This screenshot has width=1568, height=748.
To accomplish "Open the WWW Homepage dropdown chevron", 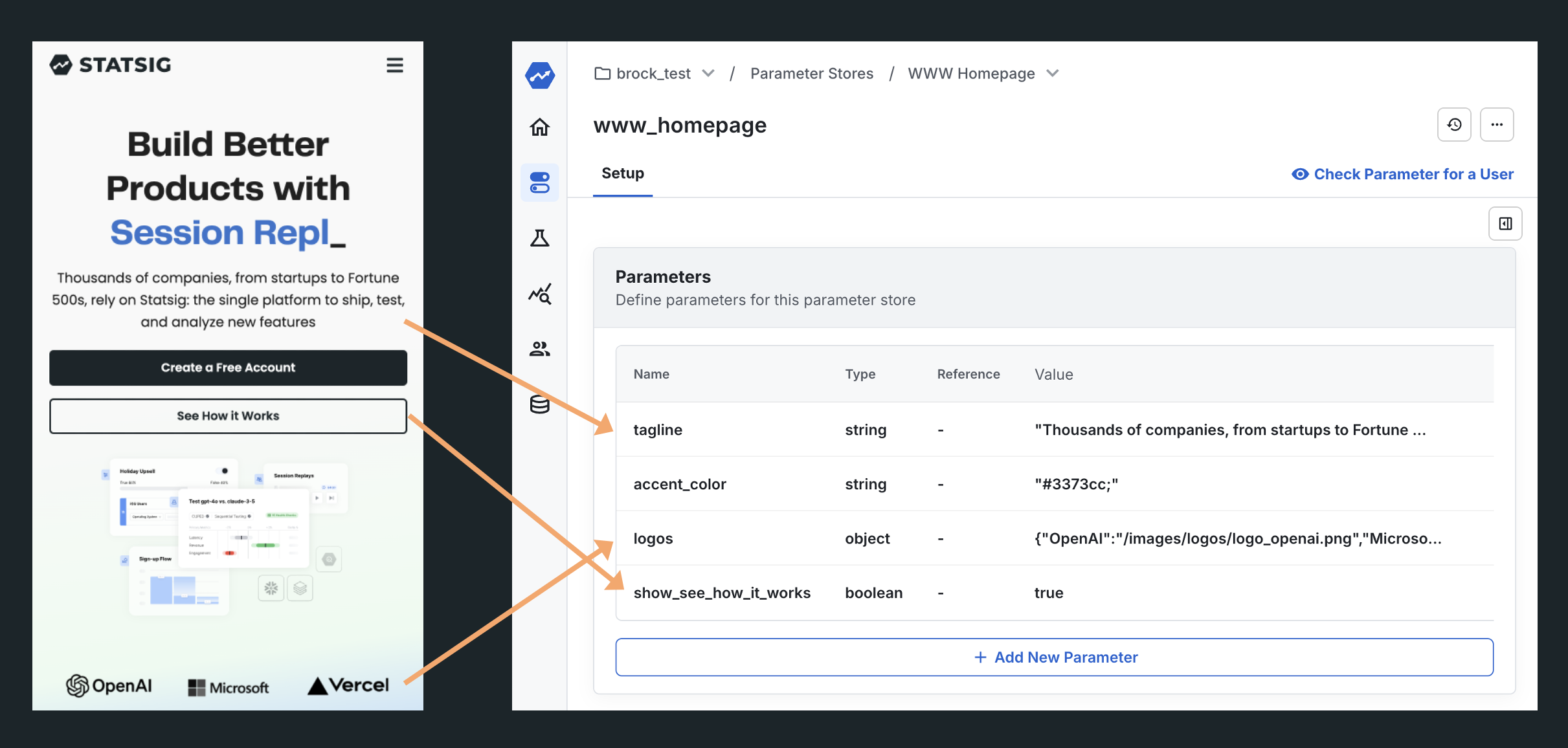I will [x=1053, y=73].
